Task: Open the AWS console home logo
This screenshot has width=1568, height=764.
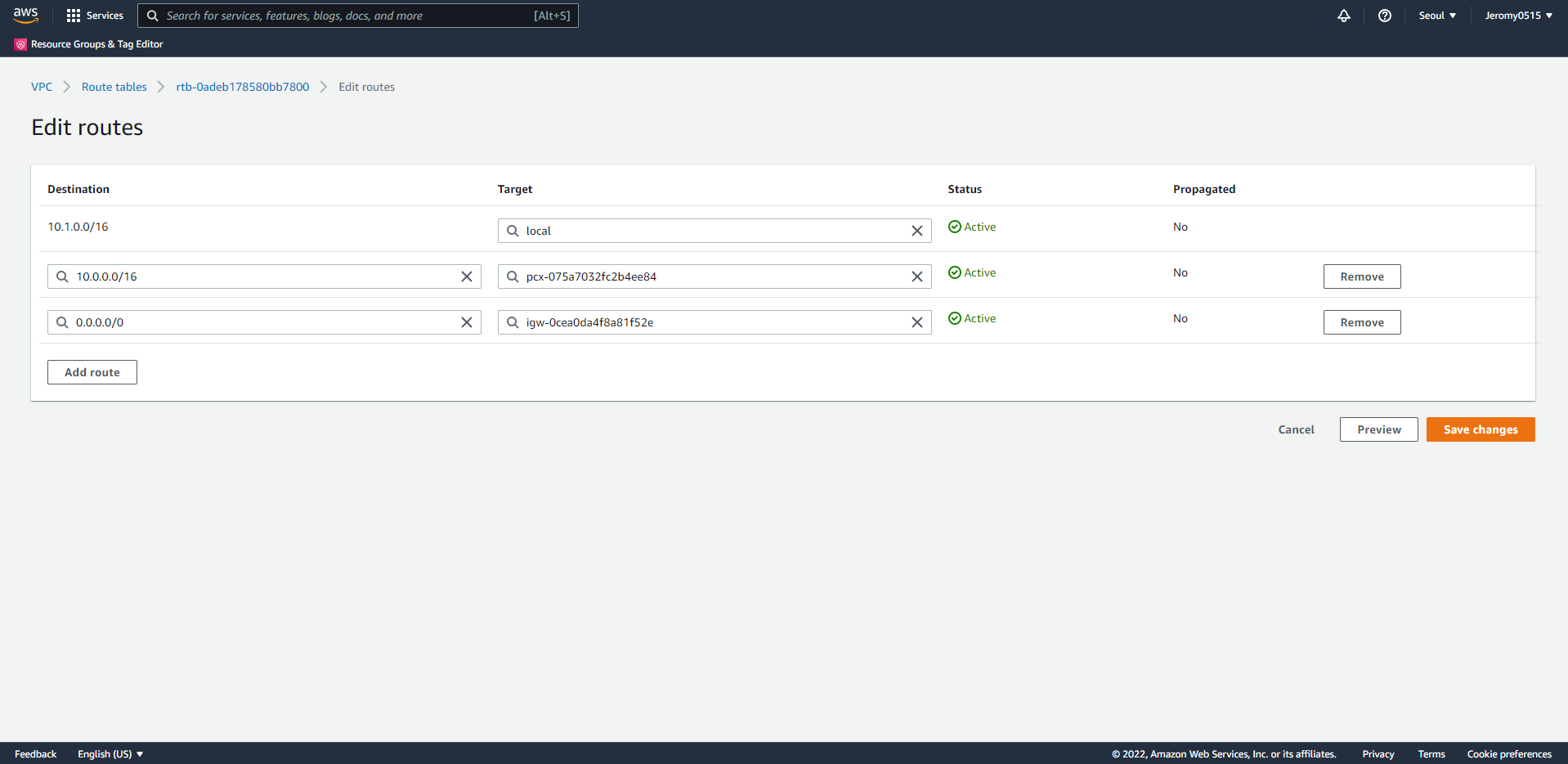Action: tap(25, 15)
